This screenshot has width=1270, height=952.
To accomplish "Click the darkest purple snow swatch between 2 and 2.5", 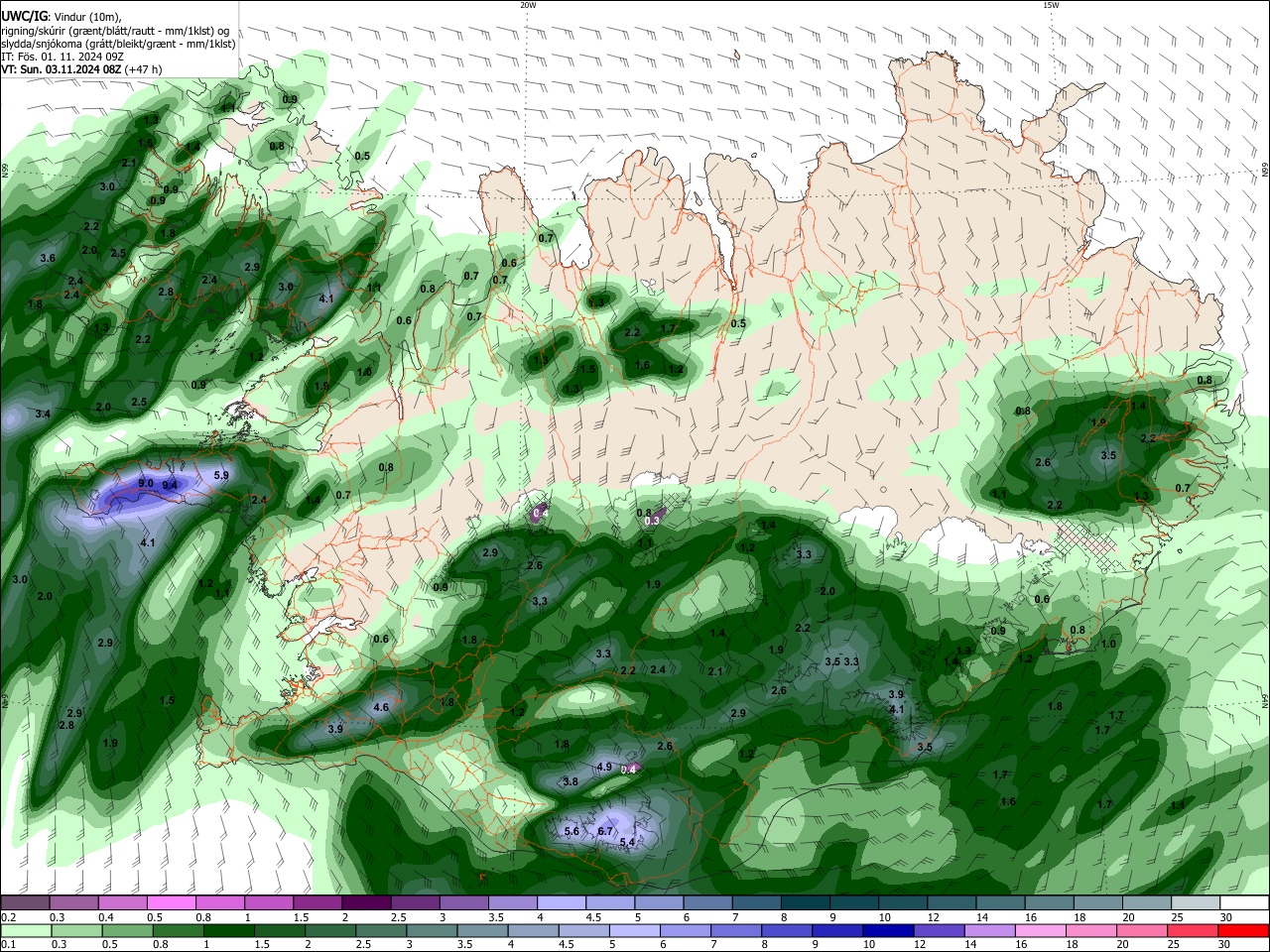I will (x=366, y=902).
